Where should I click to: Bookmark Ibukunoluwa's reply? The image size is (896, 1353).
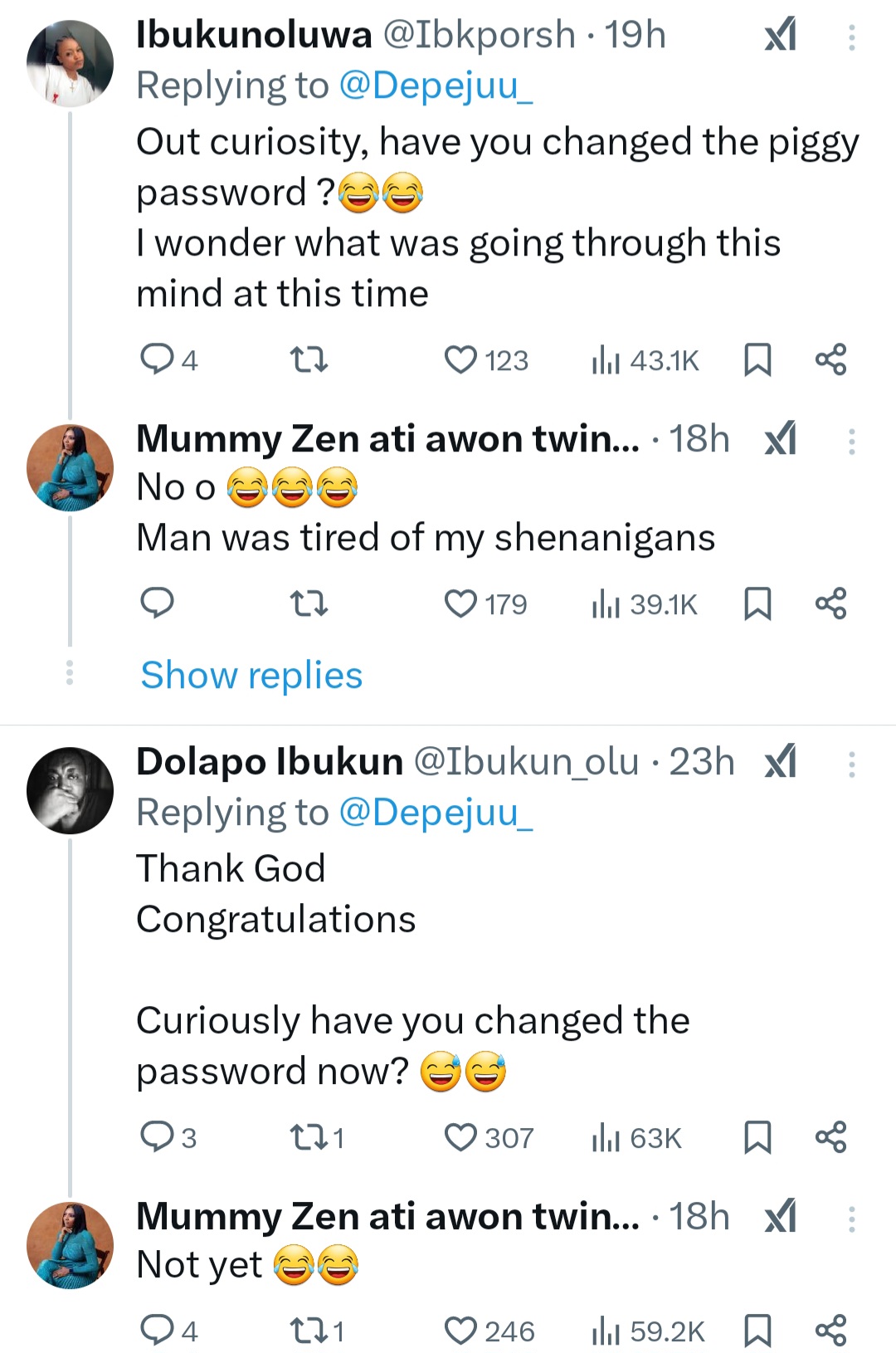(757, 360)
